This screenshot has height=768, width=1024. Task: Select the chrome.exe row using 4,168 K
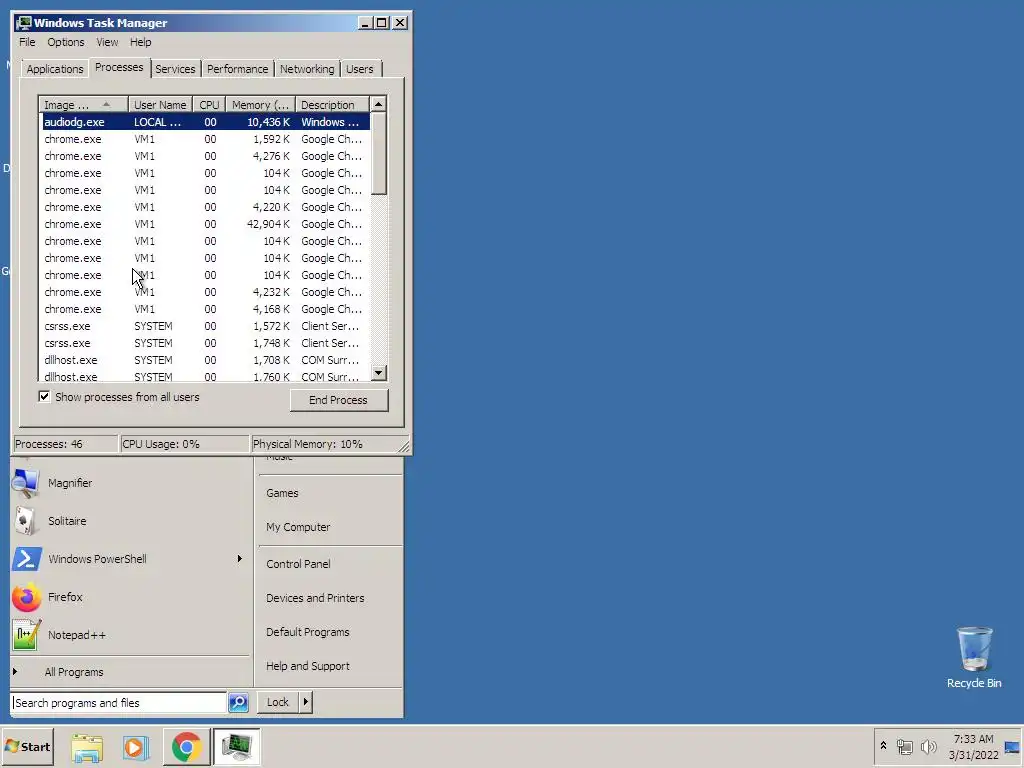coord(205,309)
